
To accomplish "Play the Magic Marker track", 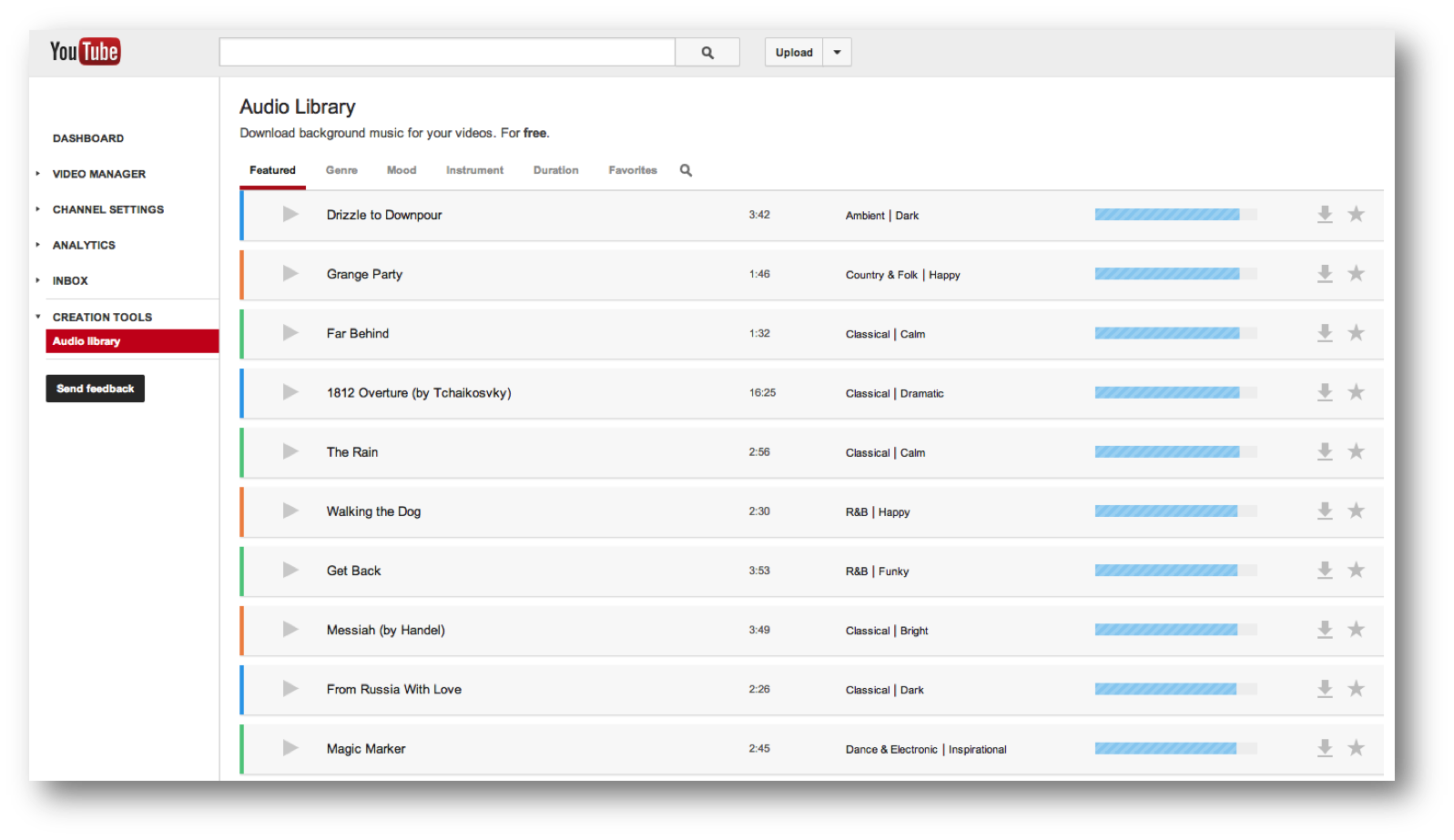I will coord(290,748).
